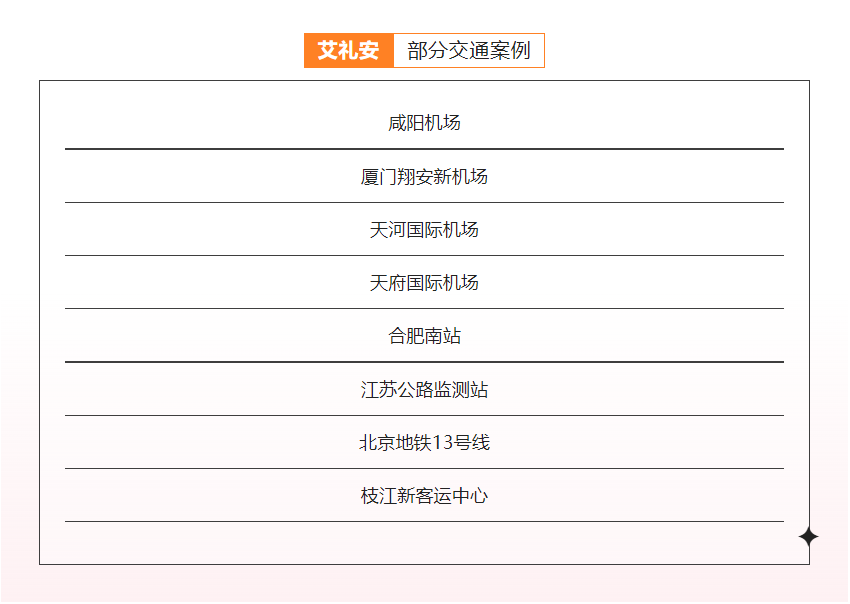Click the orange 艾礼安 brand tag
This screenshot has height=604, width=850.
(x=349, y=51)
